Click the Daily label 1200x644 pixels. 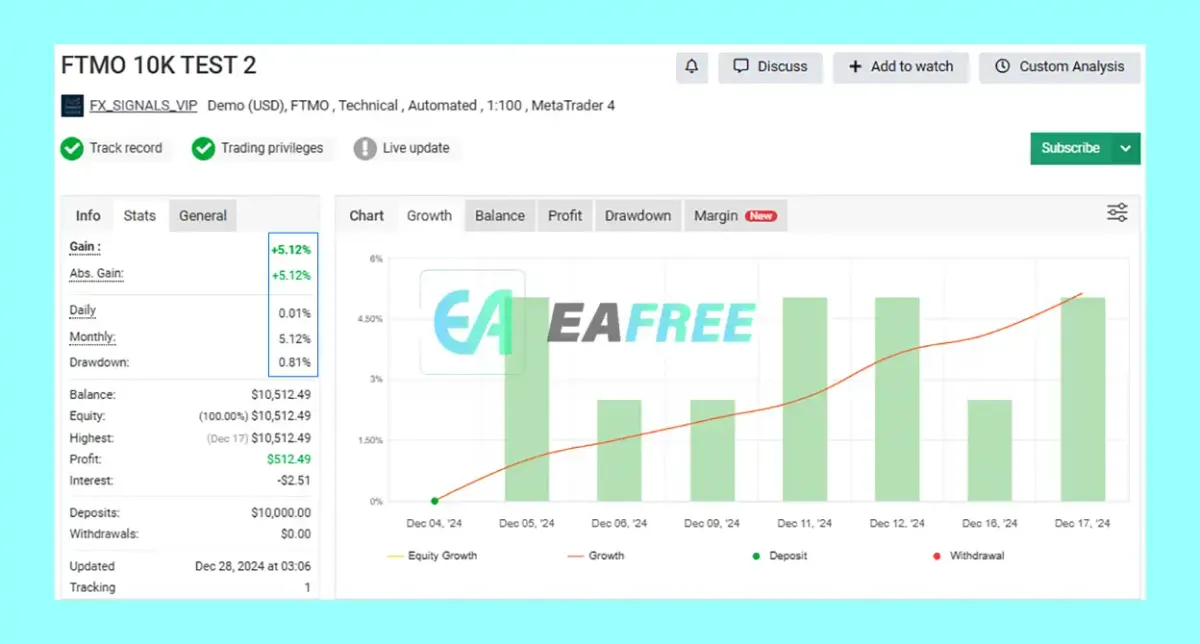tap(83, 311)
